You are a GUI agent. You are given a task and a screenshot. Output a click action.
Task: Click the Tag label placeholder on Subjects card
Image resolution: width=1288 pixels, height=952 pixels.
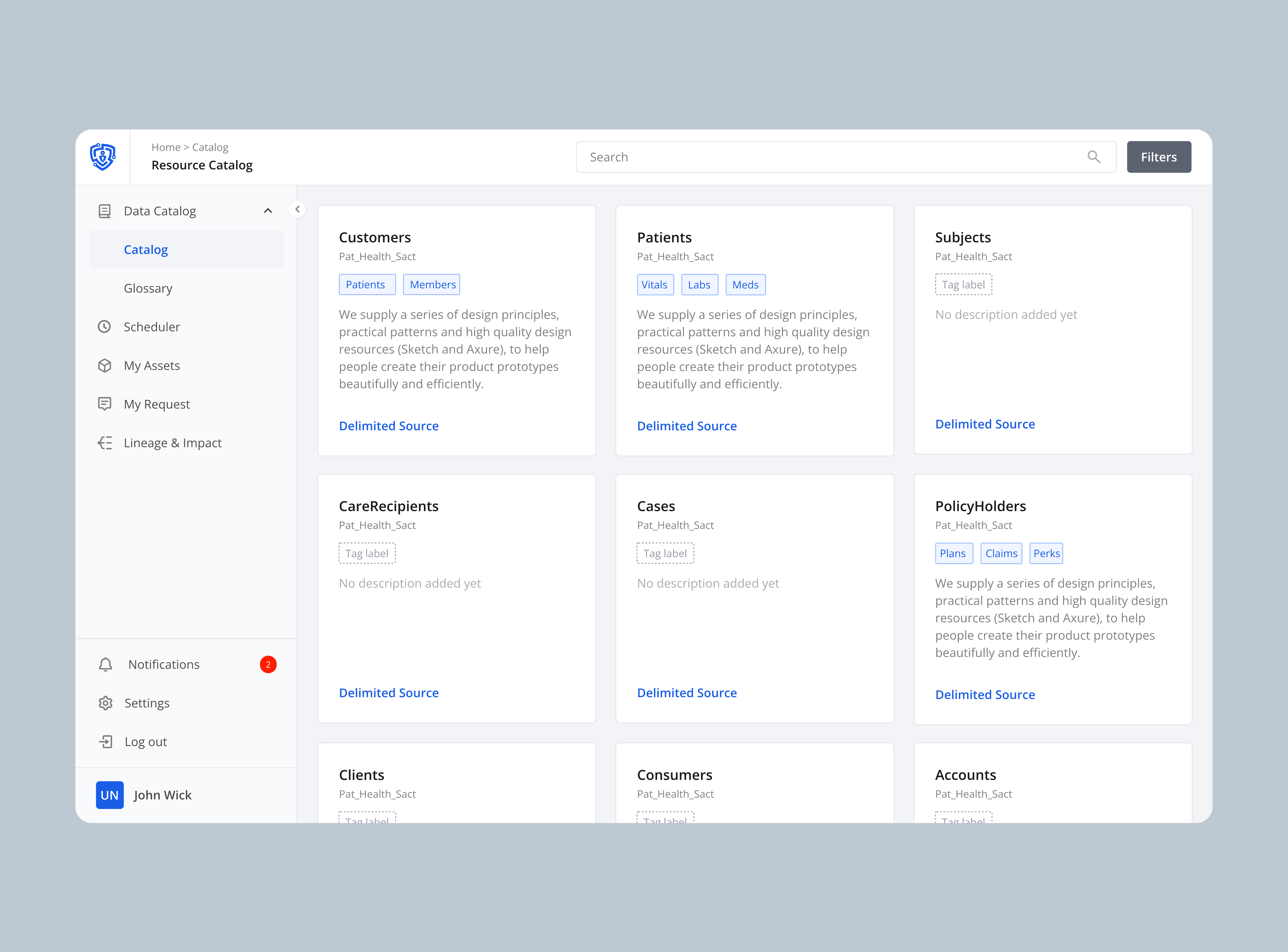[963, 285]
